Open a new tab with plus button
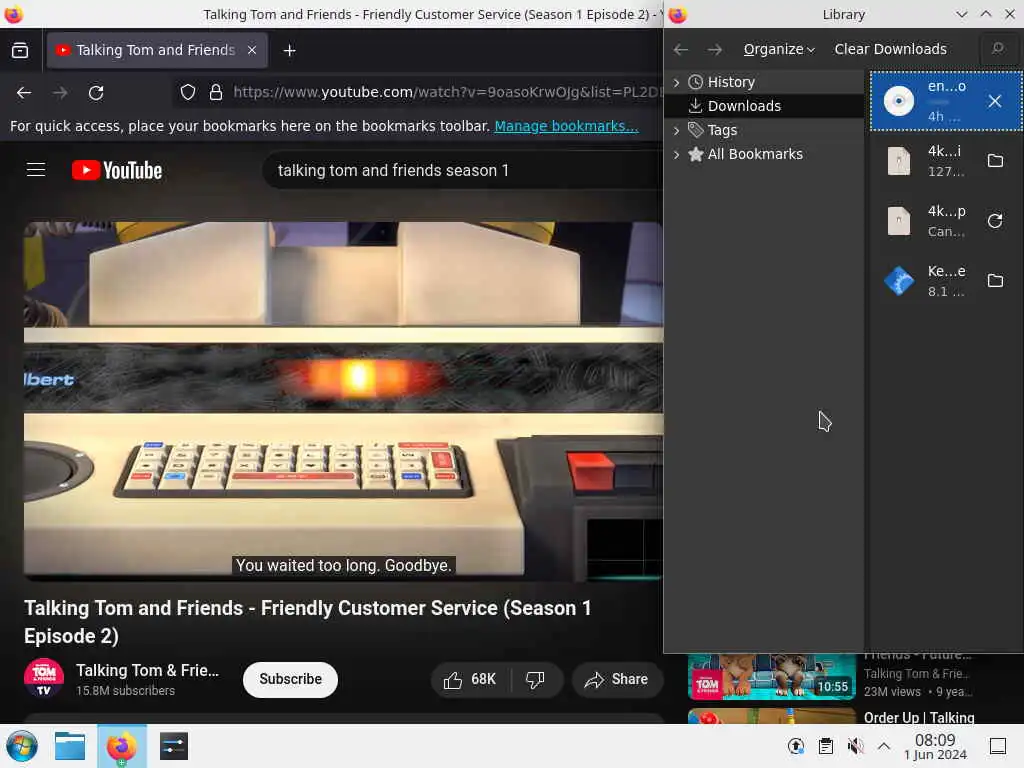 coord(289,50)
